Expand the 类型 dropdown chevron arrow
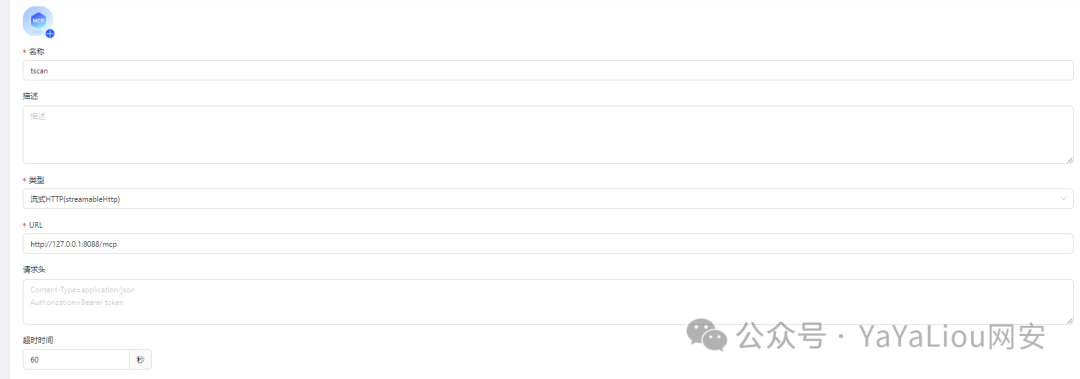Image resolution: width=1080 pixels, height=379 pixels. click(x=1063, y=199)
